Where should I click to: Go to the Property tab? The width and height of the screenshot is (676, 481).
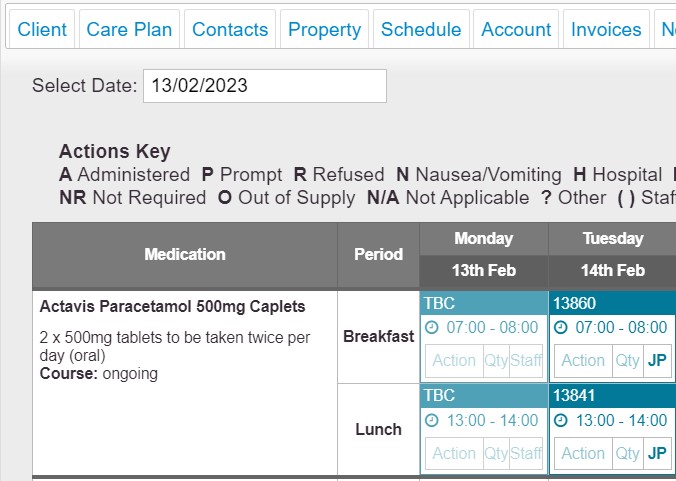click(x=324, y=29)
